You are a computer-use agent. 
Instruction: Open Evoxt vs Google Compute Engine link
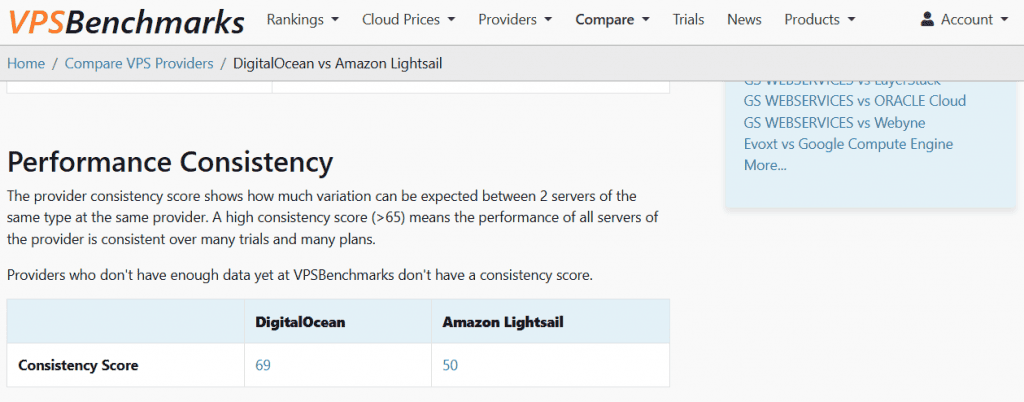(x=848, y=144)
